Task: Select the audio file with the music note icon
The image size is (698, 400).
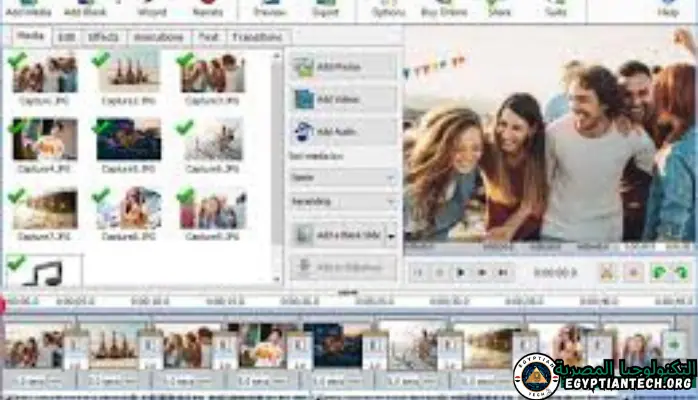Action: [44, 271]
